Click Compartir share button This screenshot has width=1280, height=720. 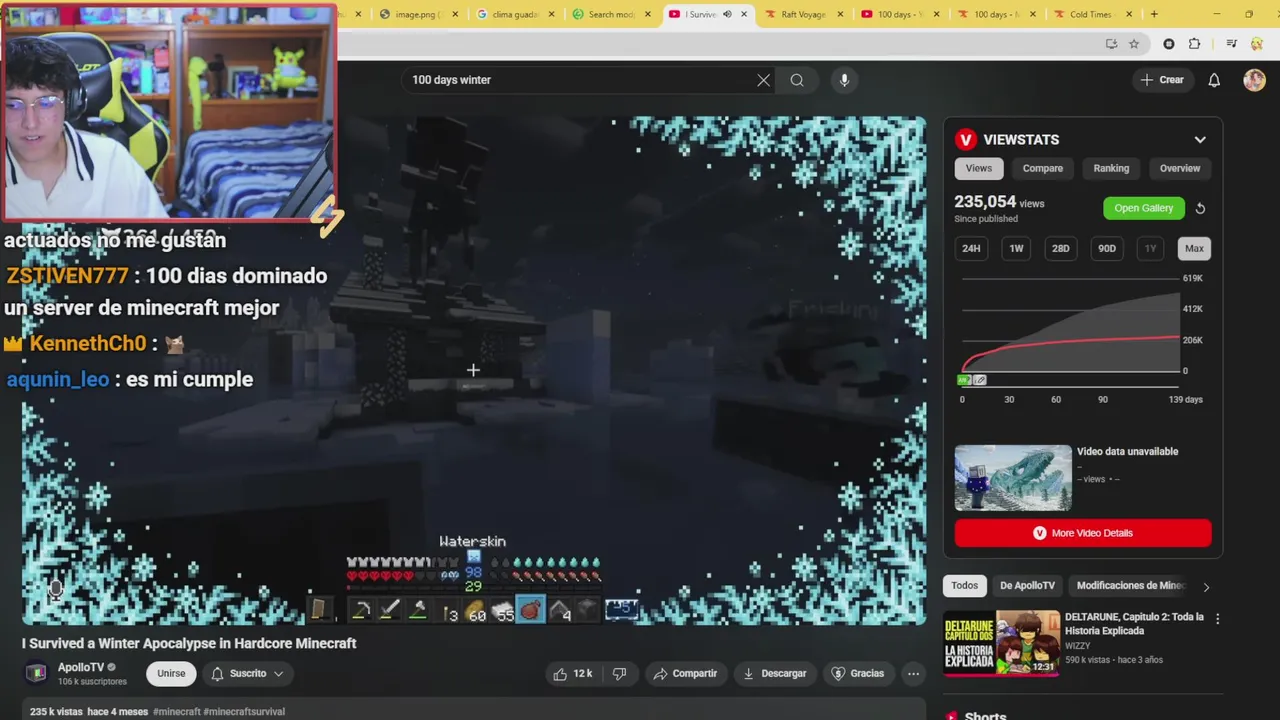coord(685,674)
